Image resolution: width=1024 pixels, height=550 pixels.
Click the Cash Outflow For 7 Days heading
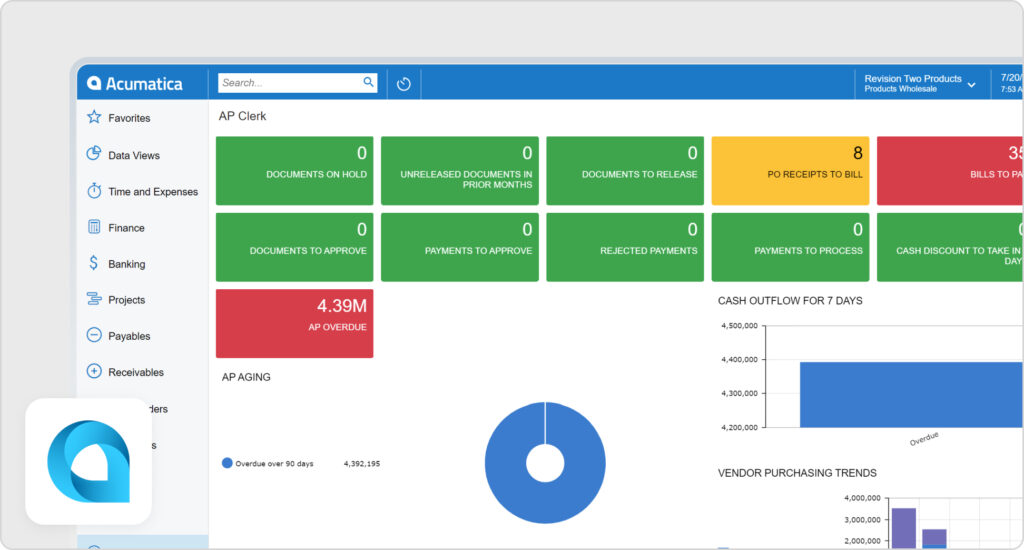790,300
